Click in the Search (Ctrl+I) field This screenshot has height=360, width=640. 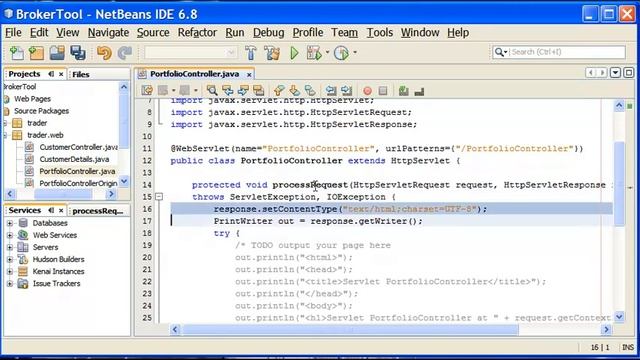coord(567,52)
